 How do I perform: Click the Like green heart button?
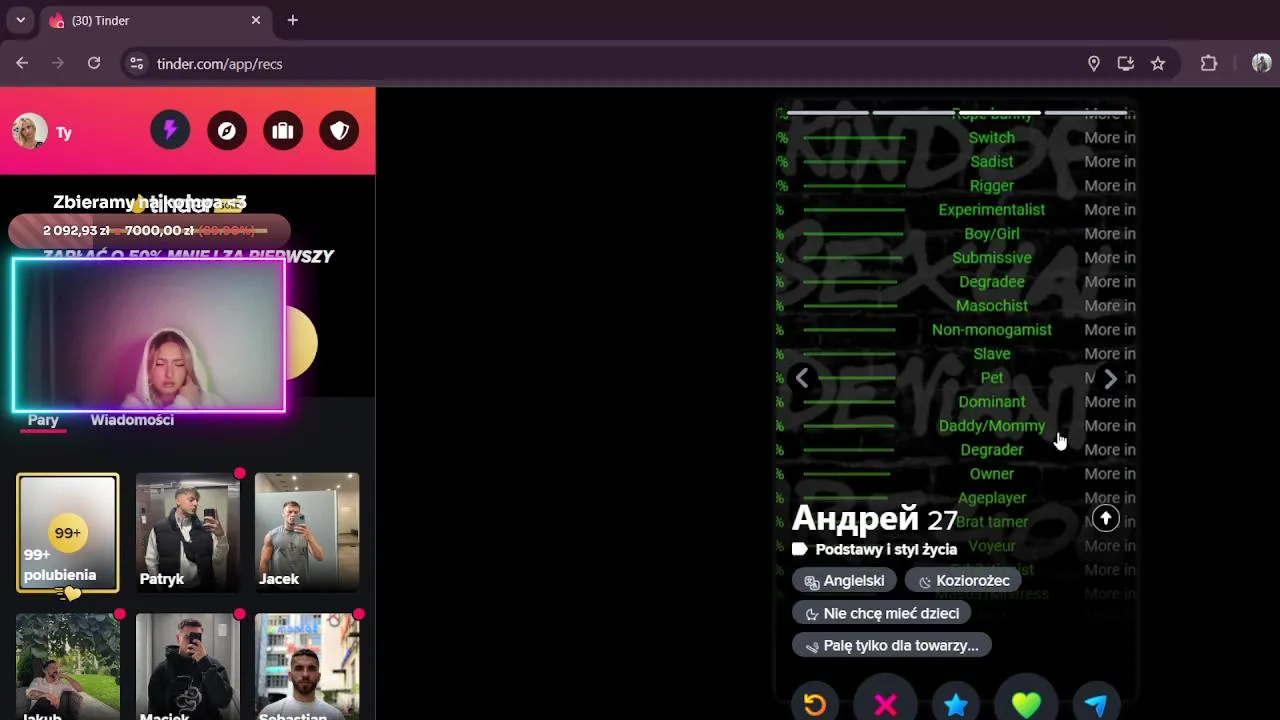click(x=1026, y=704)
